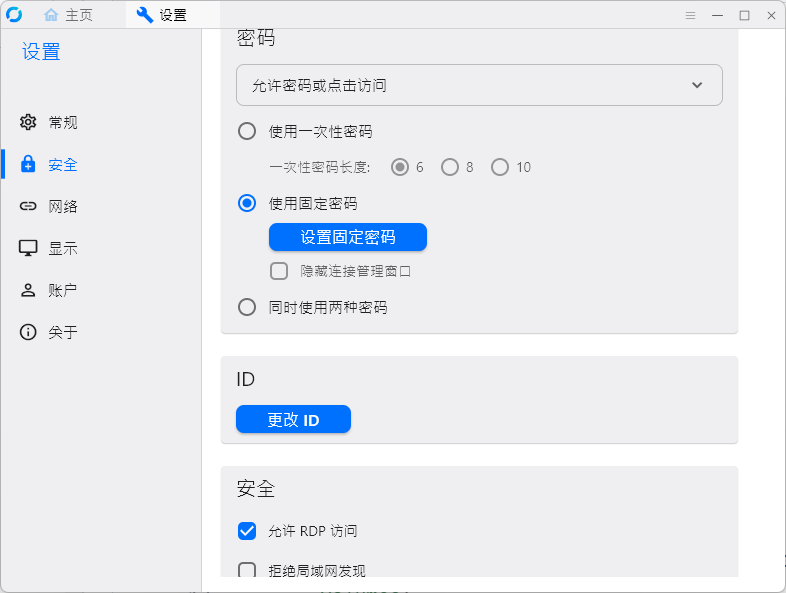The image size is (786, 593).
Task: Click the 更改 ID button
Action: click(293, 420)
